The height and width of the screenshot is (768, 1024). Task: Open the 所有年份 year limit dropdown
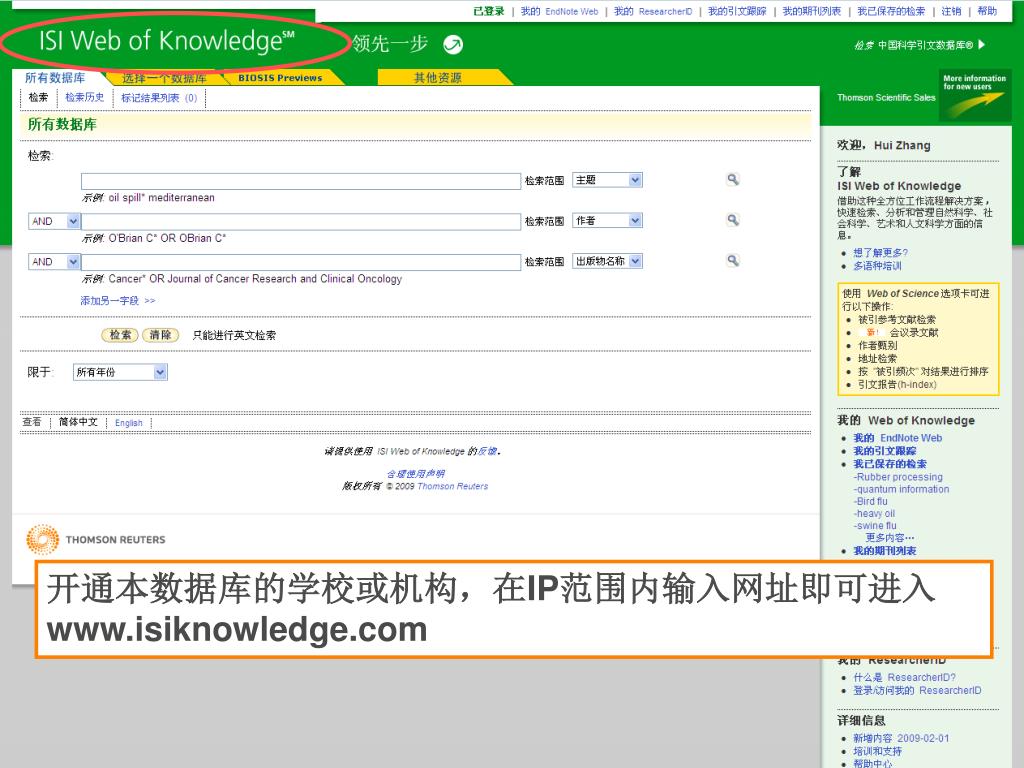(x=120, y=372)
